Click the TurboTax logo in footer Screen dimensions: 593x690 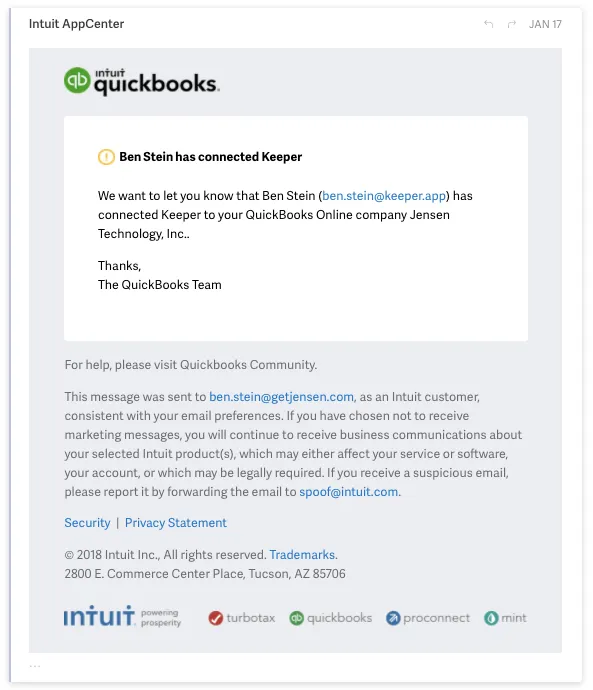tap(242, 618)
